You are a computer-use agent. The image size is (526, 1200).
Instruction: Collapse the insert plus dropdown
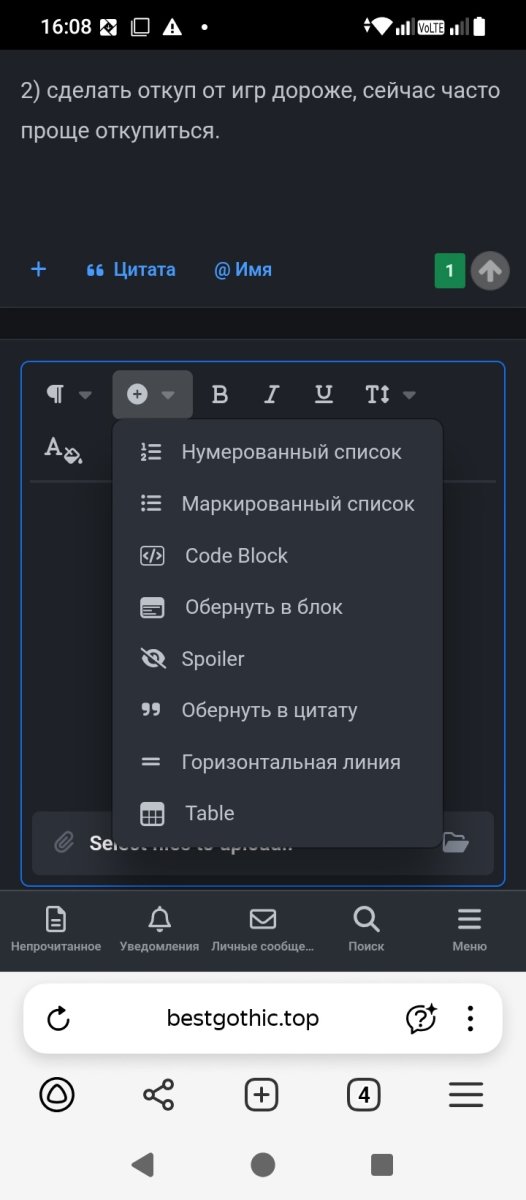pos(152,394)
